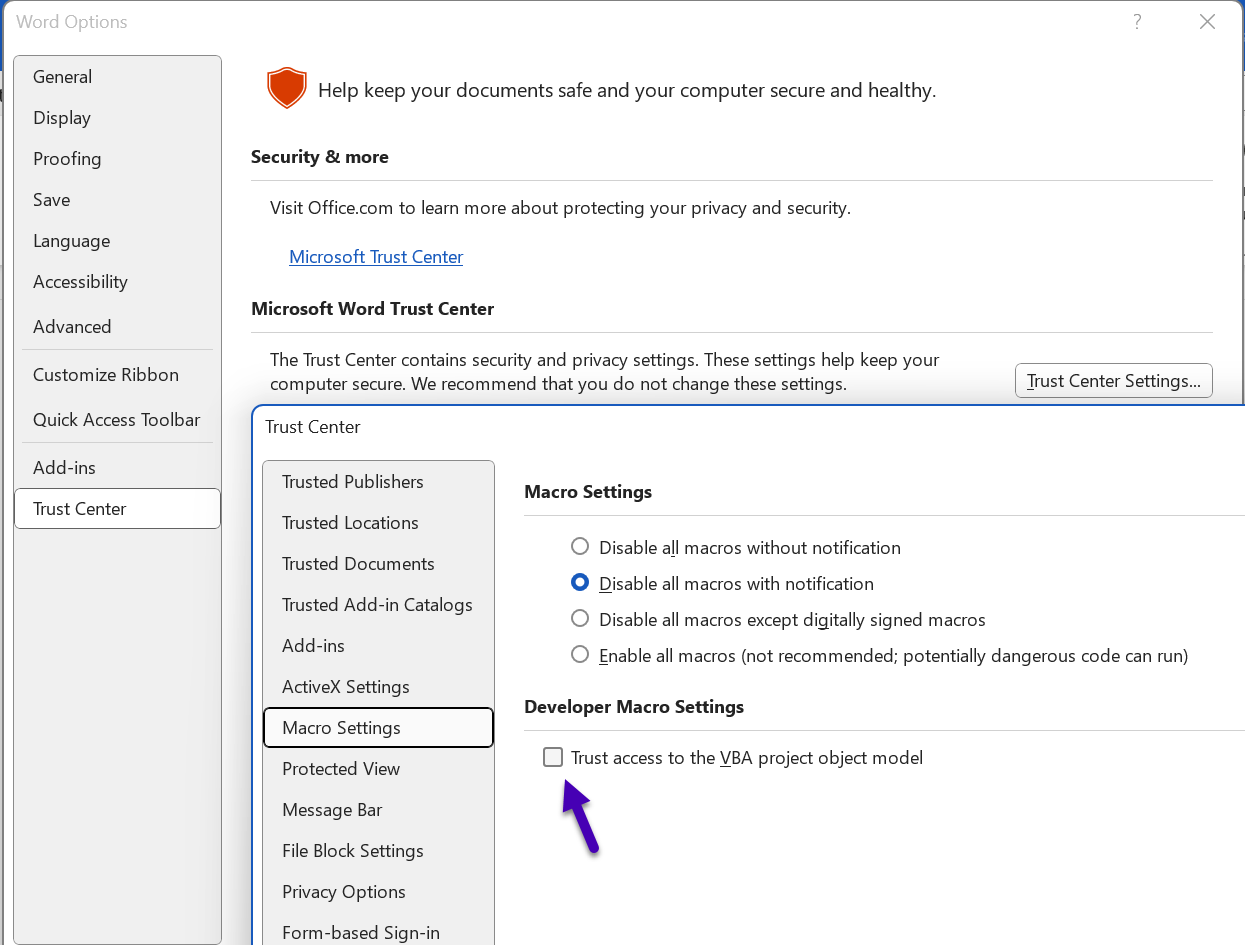
Task: Click the Microsoft Word Trust Center heading
Action: point(373,309)
